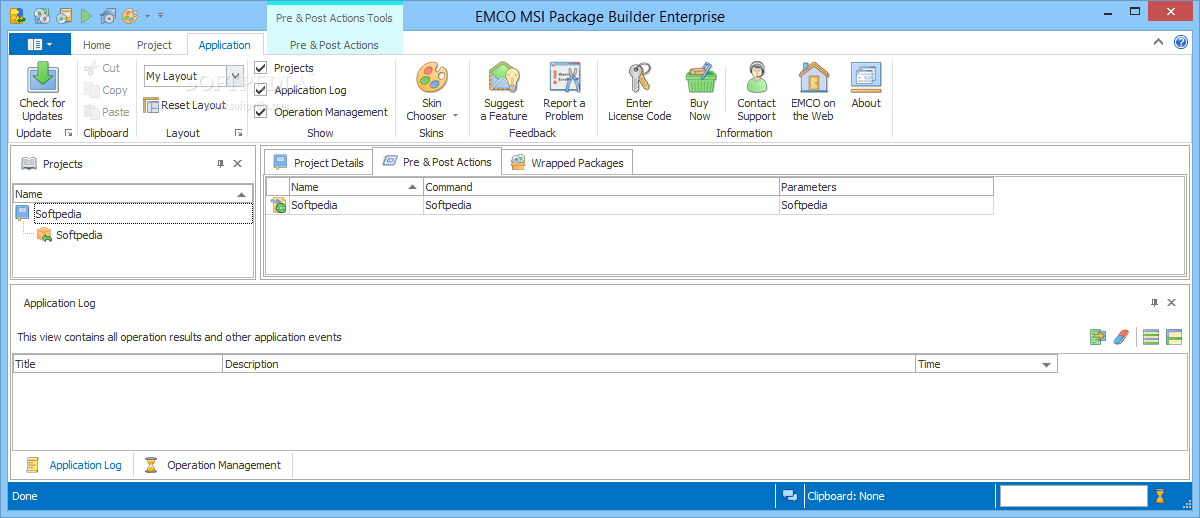Expand the Layout group dialog launcher
The image size is (1200, 518).
[239, 133]
